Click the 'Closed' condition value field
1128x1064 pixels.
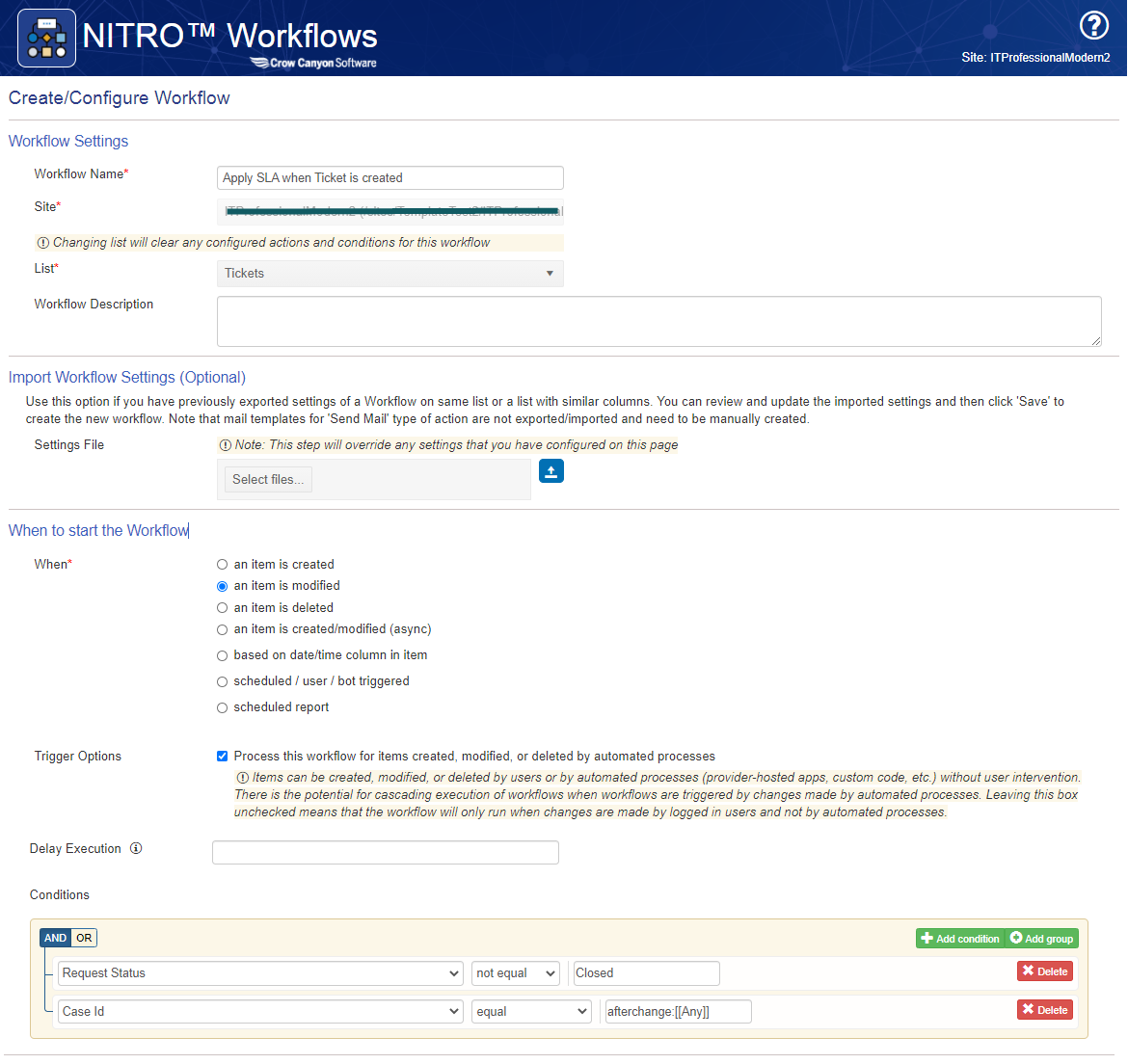646,972
